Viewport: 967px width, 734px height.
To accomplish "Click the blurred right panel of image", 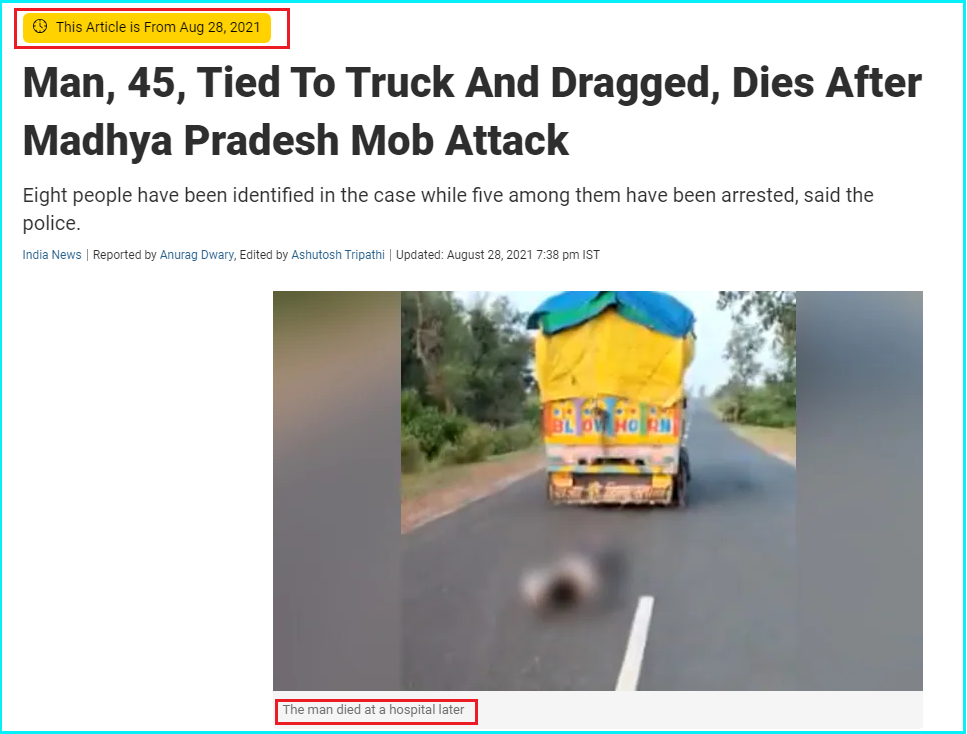I will tap(859, 491).
